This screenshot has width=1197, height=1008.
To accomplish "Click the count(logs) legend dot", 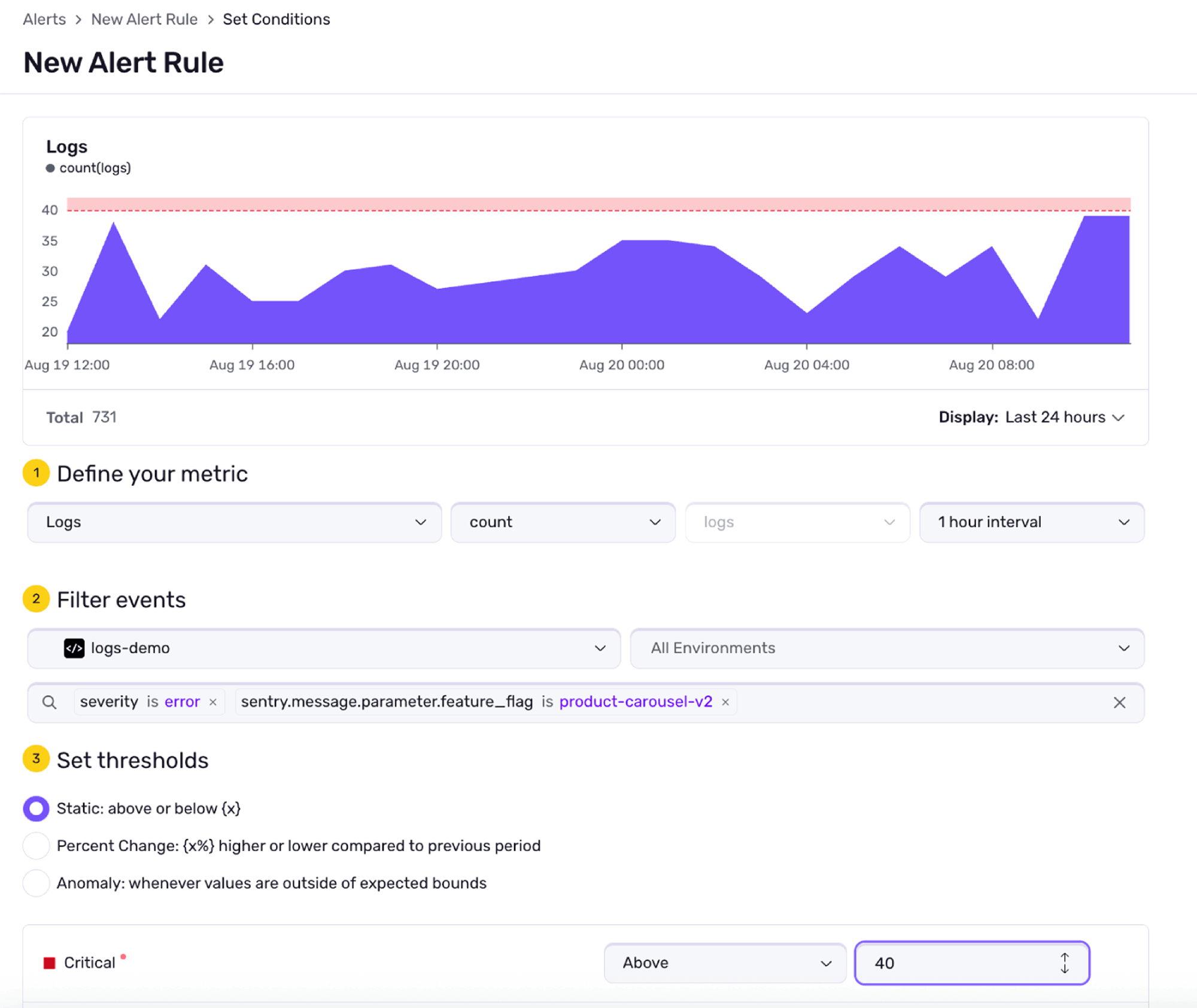I will click(x=50, y=168).
